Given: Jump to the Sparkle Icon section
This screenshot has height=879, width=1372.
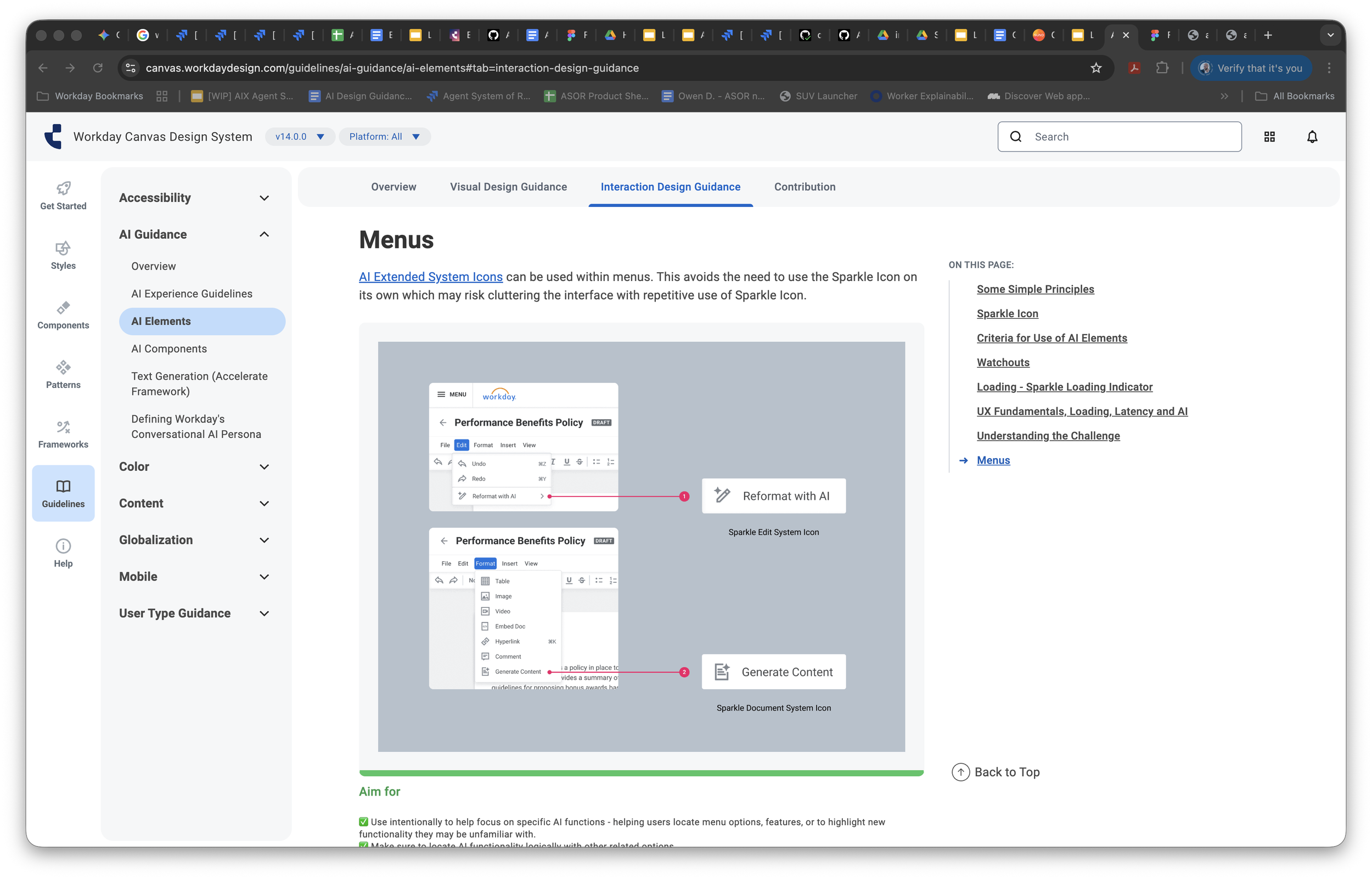Looking at the screenshot, I should click(x=1007, y=314).
